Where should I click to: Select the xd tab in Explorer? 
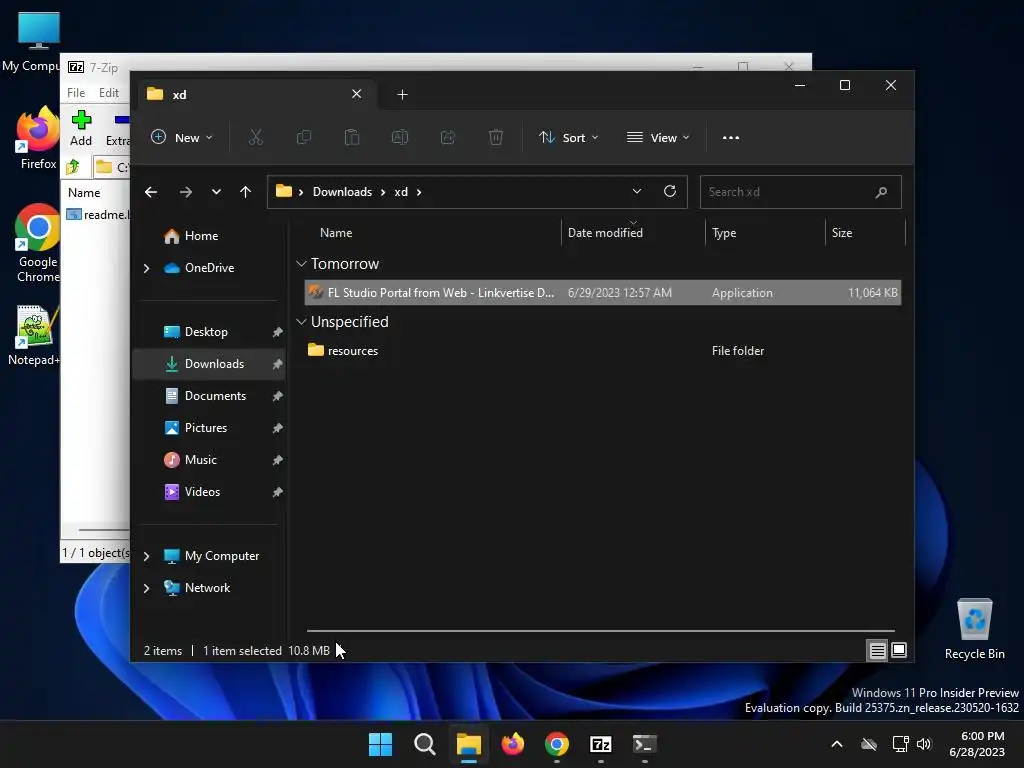255,95
